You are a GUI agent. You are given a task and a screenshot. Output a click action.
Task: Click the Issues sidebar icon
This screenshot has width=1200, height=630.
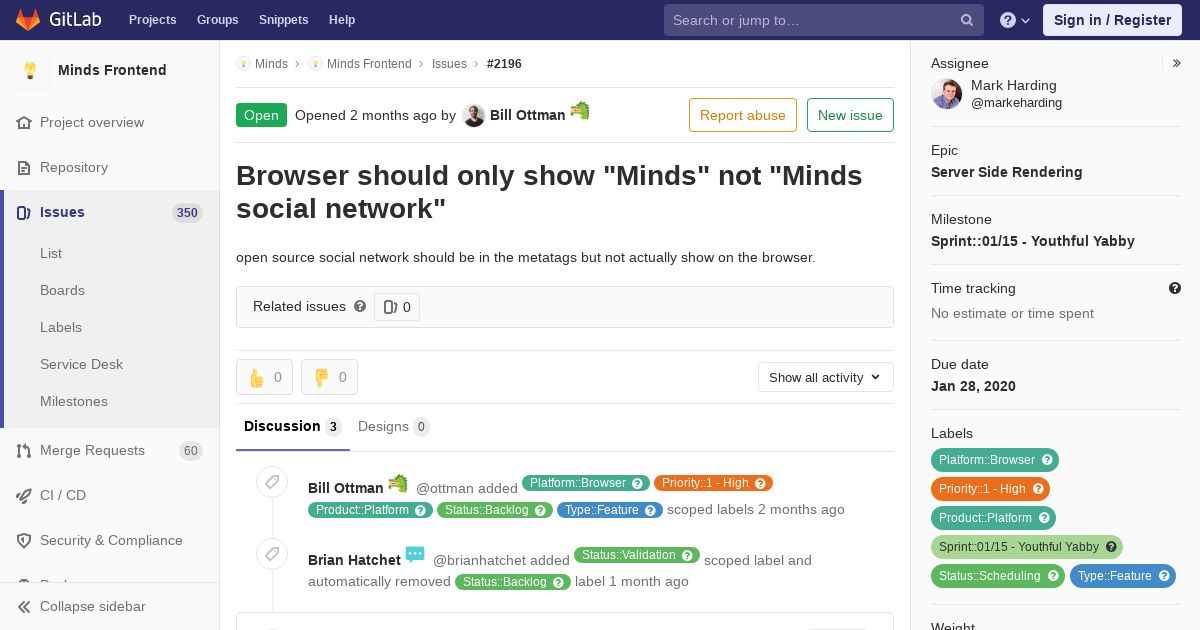click(24, 213)
